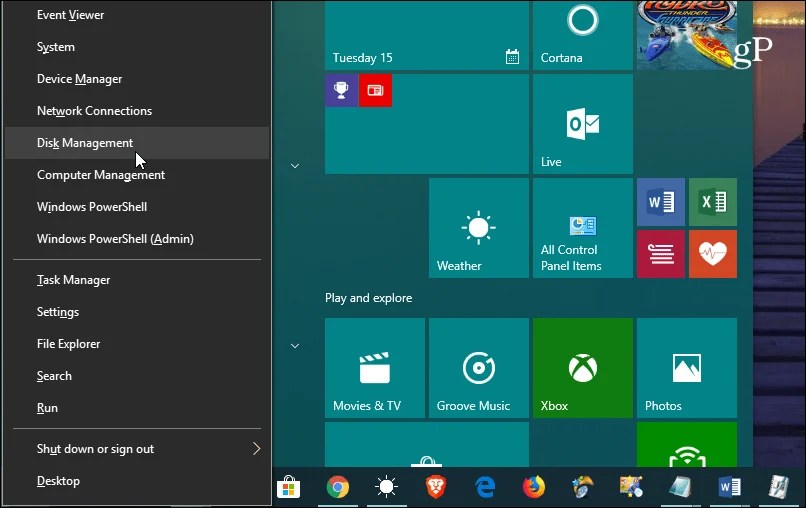Launch Brave browser from the taskbar

click(x=435, y=487)
